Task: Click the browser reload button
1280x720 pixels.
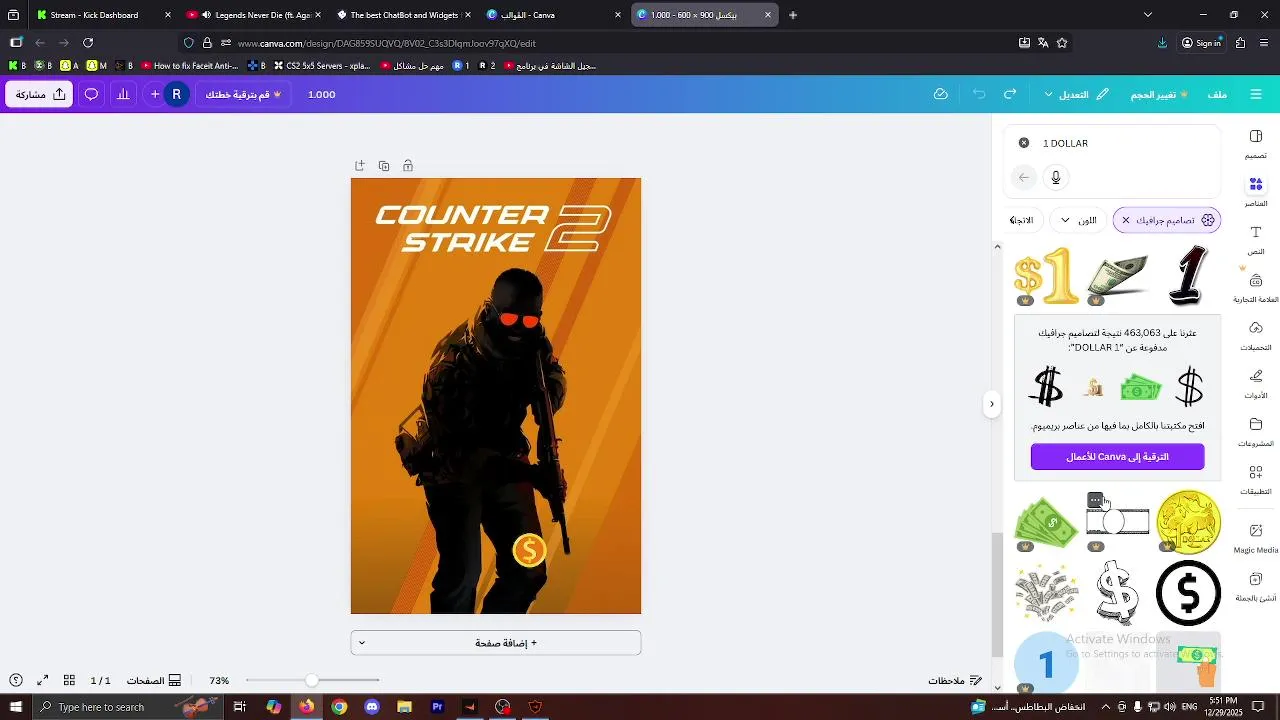Action: 88,43
